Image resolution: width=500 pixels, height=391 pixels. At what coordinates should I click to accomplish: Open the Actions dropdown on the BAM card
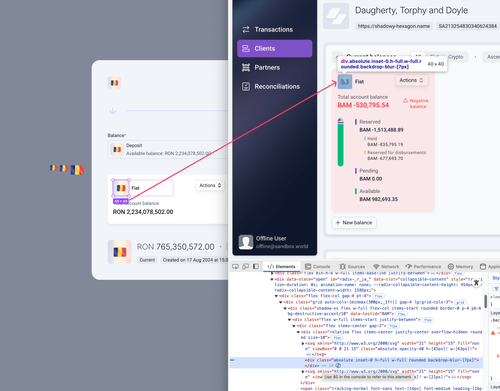pos(411,80)
